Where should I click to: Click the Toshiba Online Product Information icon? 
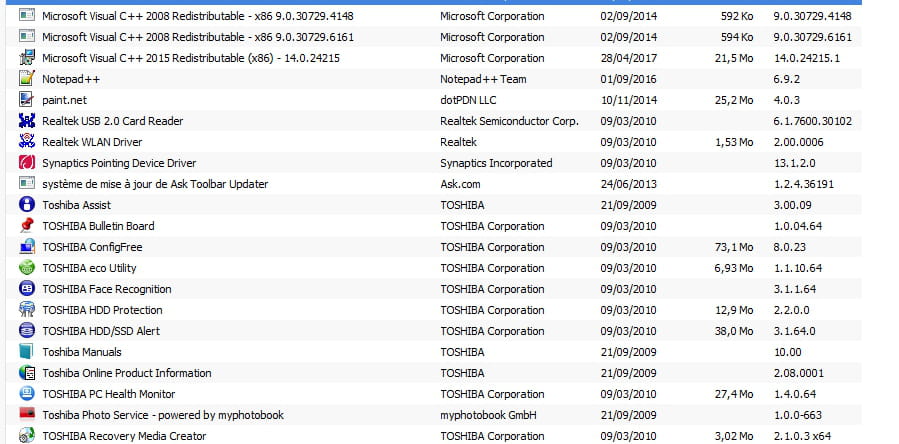pyautogui.click(x=26, y=373)
